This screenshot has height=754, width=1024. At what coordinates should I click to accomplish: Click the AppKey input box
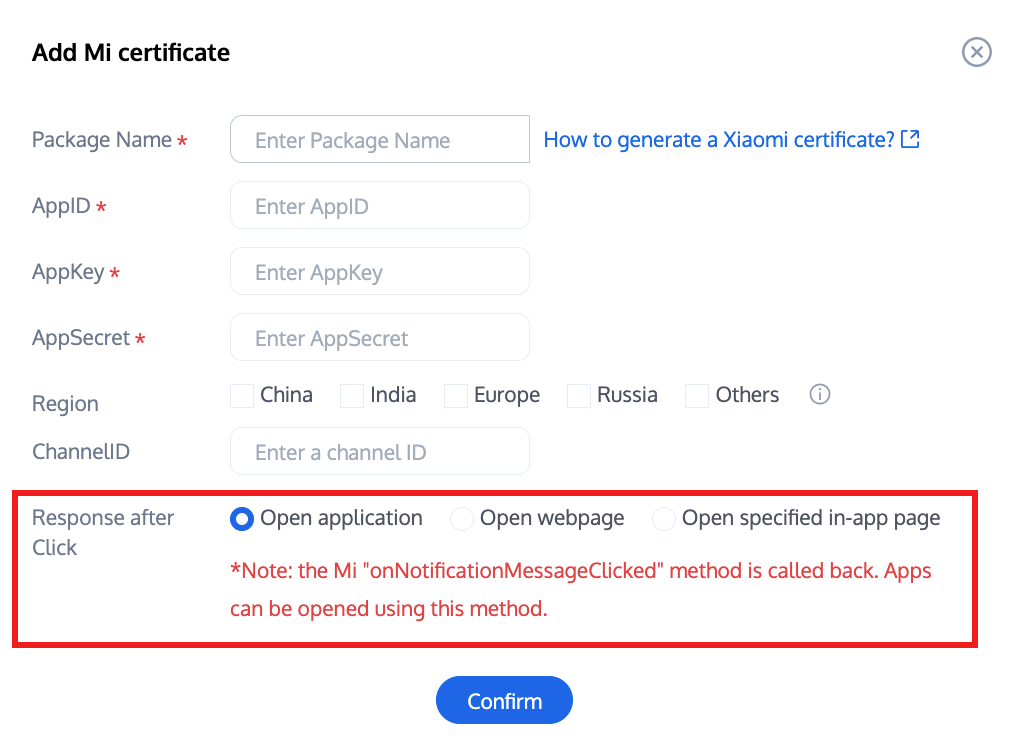[x=379, y=272]
